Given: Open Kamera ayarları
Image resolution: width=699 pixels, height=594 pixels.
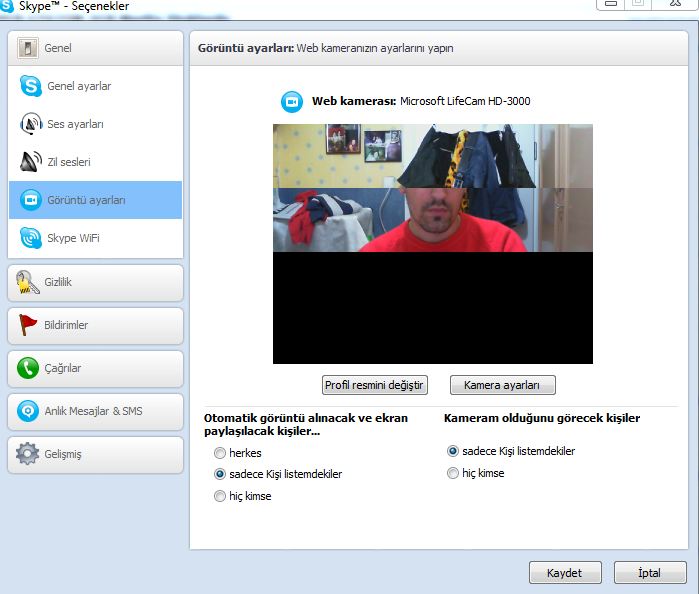Looking at the screenshot, I should pos(502,385).
